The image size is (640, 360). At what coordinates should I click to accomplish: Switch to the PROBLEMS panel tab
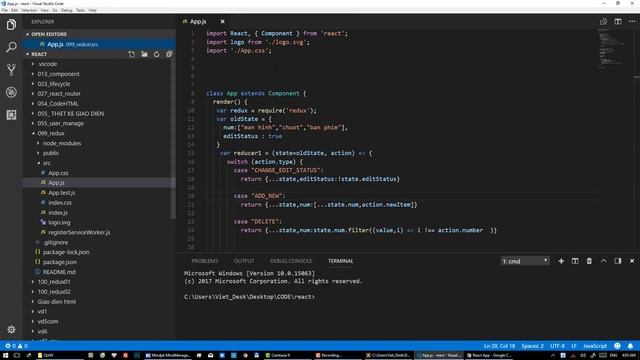tap(205, 261)
